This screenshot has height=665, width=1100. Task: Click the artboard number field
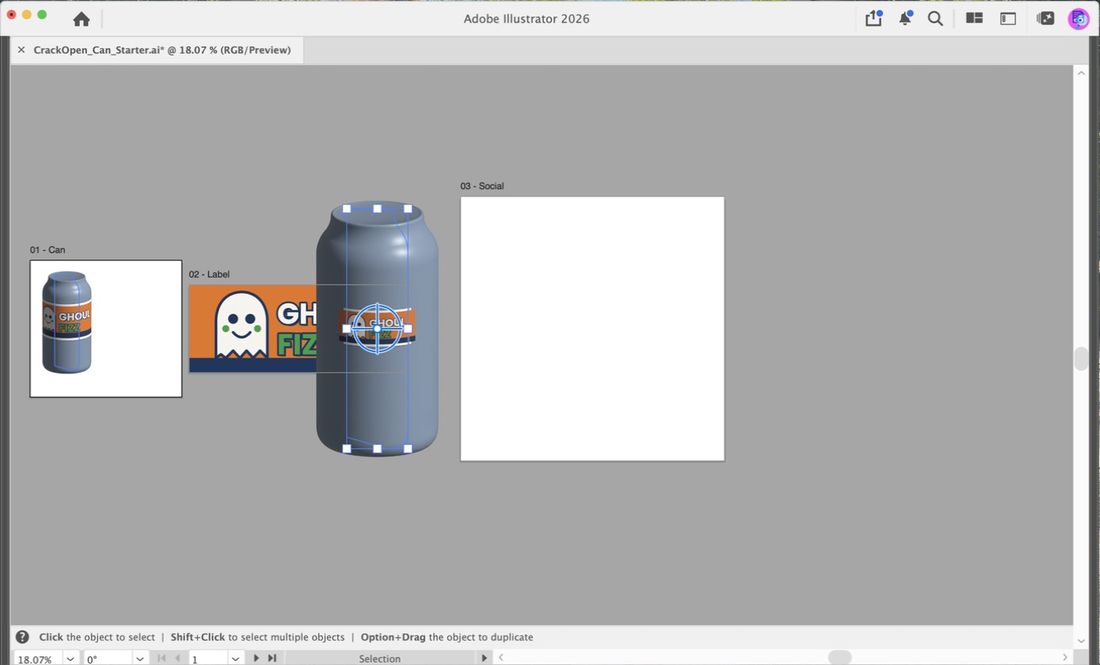208,659
